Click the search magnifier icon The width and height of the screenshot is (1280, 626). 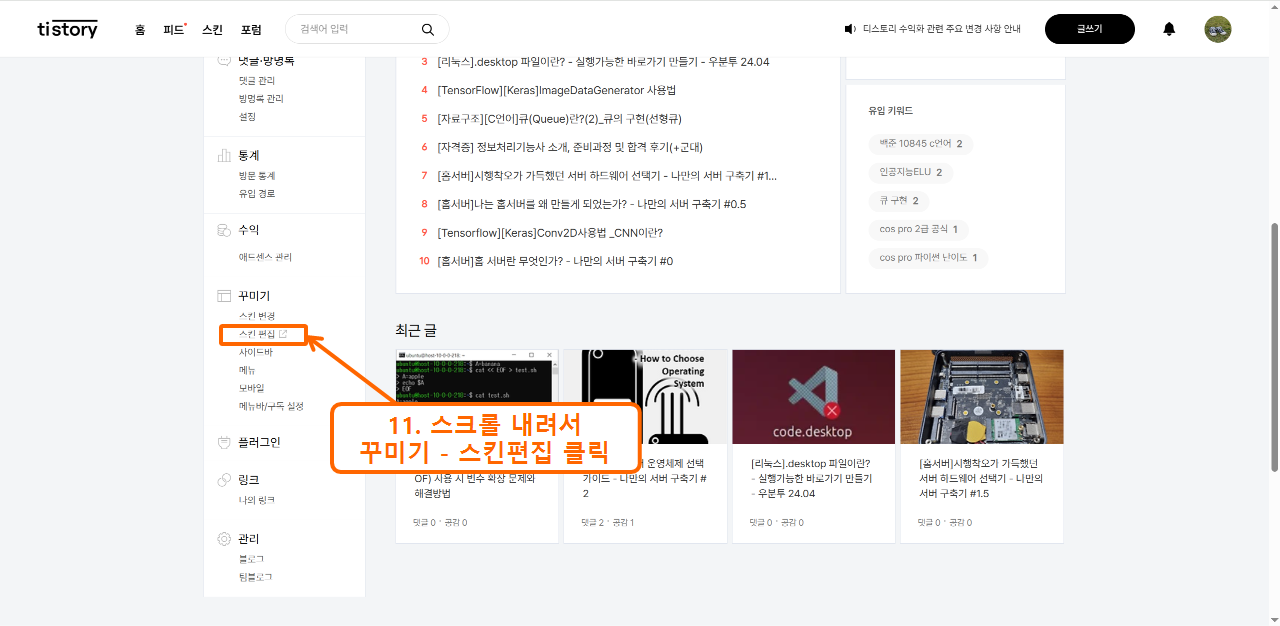point(427,29)
